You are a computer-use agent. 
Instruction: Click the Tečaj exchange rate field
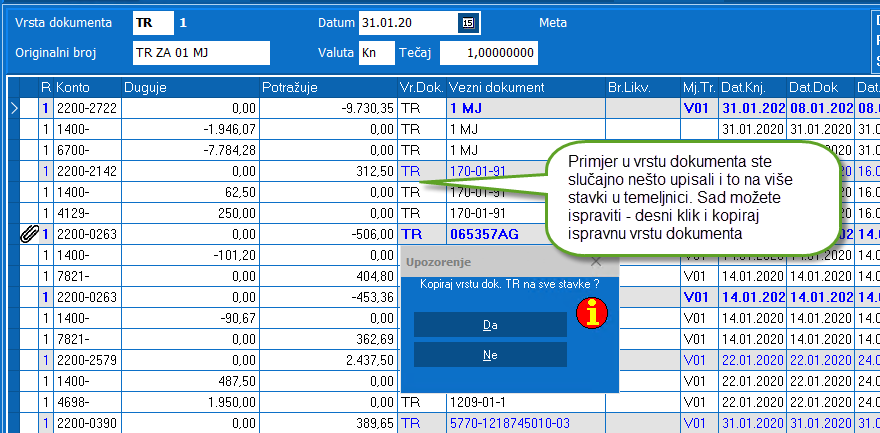coord(488,53)
